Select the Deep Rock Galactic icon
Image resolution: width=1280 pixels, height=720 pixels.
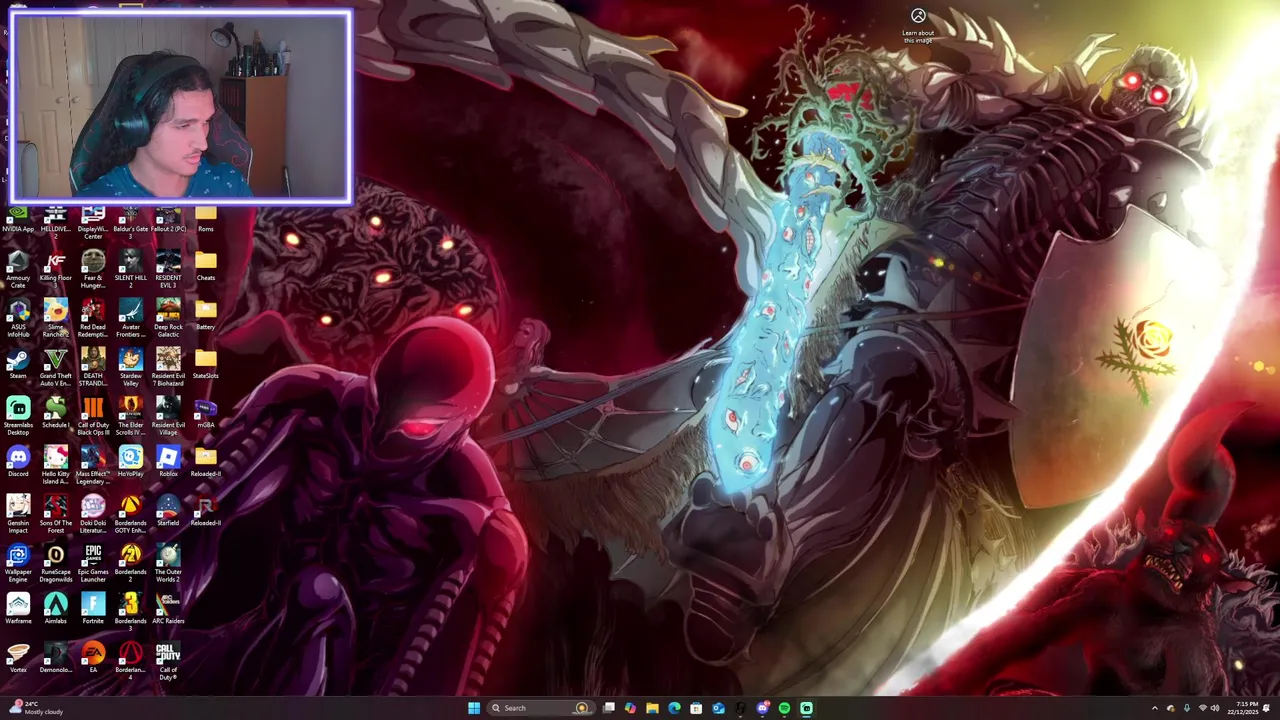point(168,318)
